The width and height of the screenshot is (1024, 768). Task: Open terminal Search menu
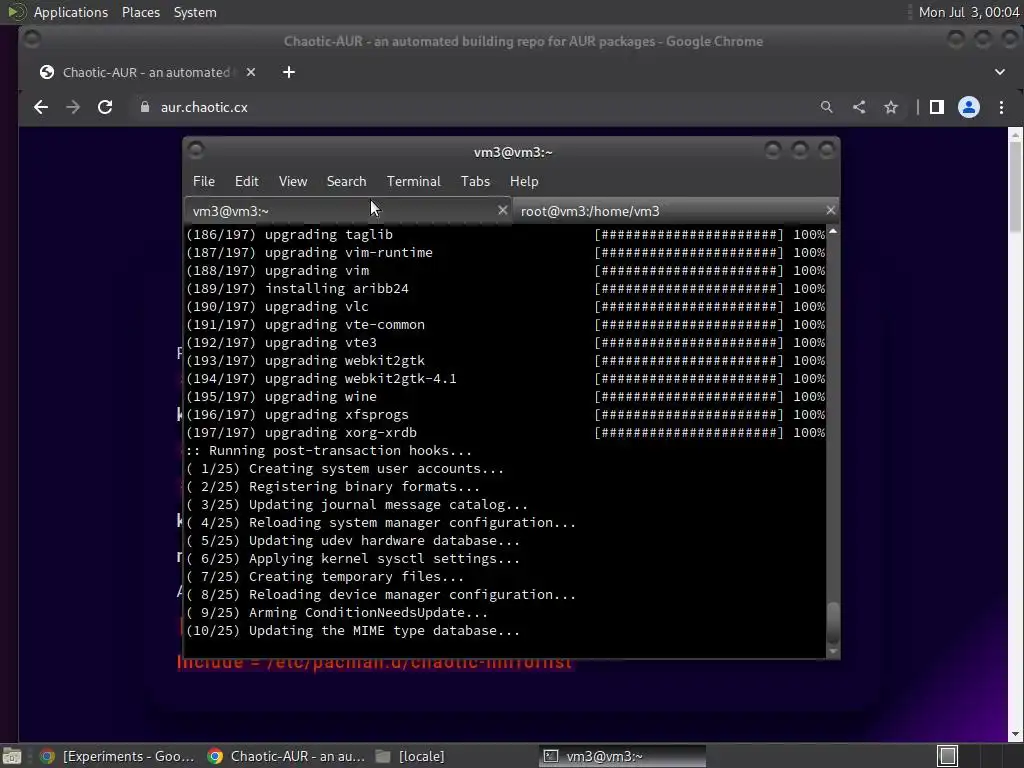click(x=346, y=182)
